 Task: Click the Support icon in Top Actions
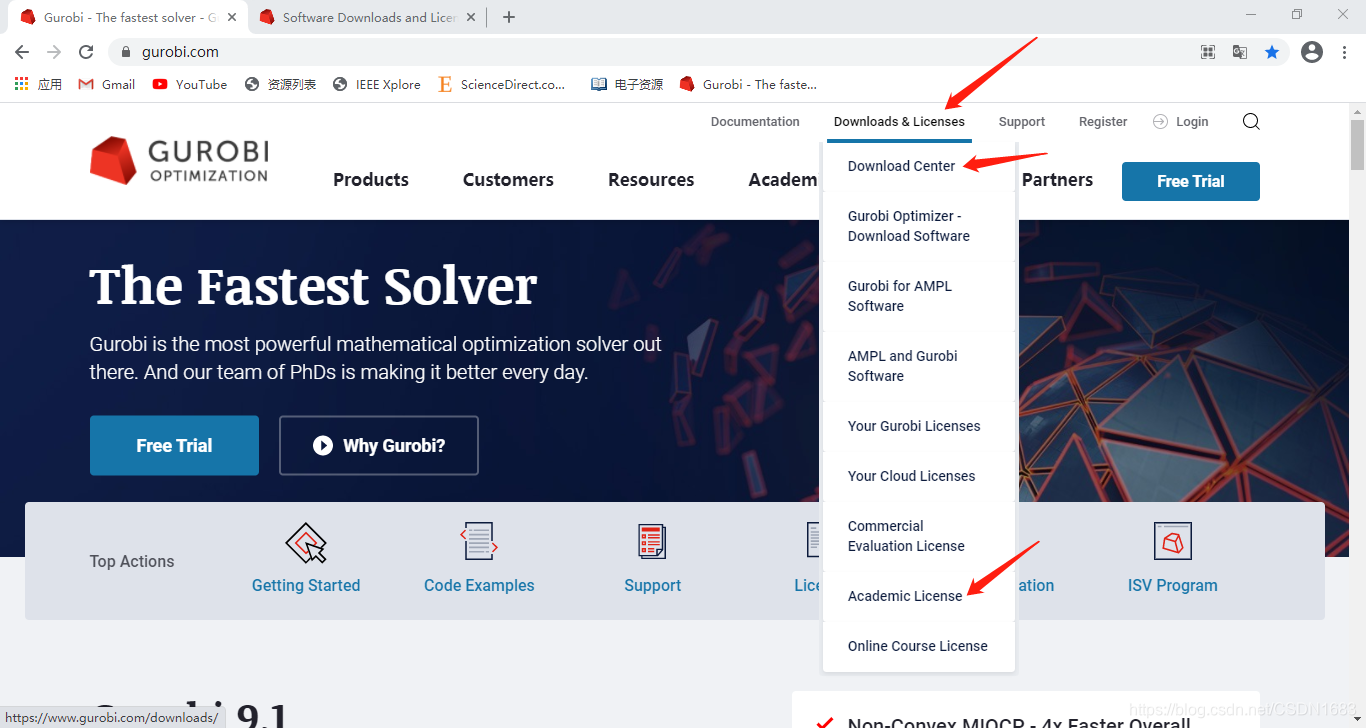click(652, 542)
